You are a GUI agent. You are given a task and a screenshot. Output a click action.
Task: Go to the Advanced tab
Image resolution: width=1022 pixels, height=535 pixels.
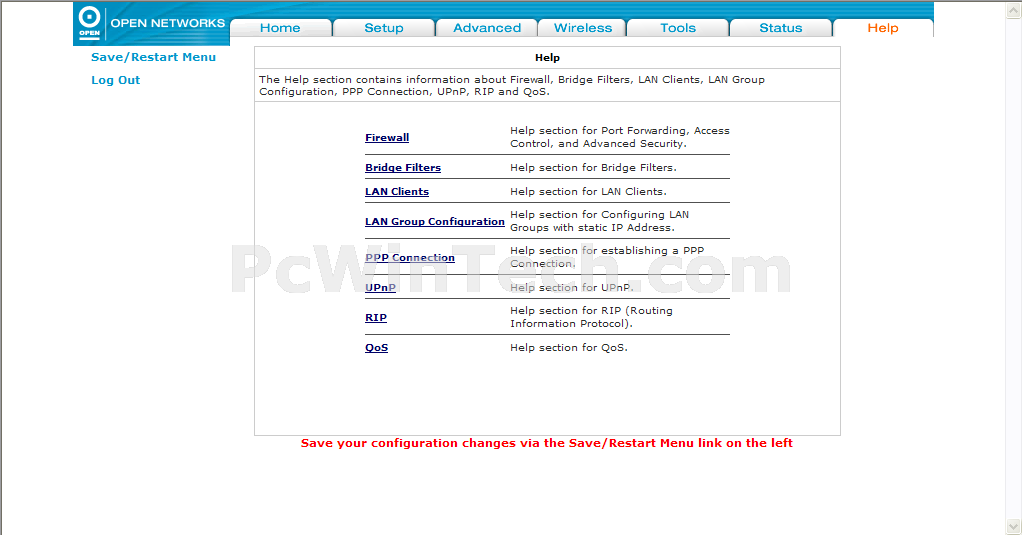coord(487,28)
